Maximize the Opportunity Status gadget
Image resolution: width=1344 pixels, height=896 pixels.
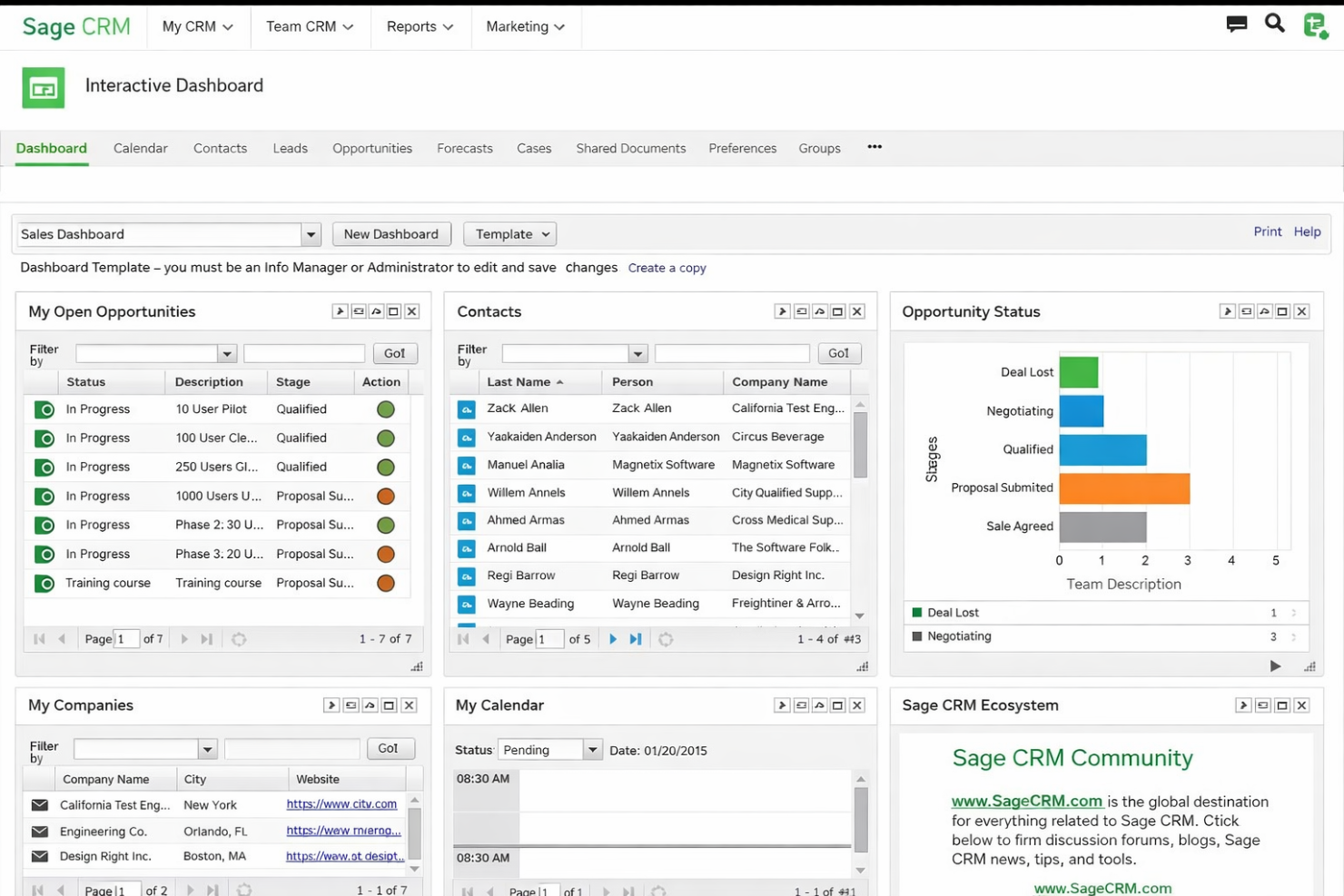pos(1282,310)
